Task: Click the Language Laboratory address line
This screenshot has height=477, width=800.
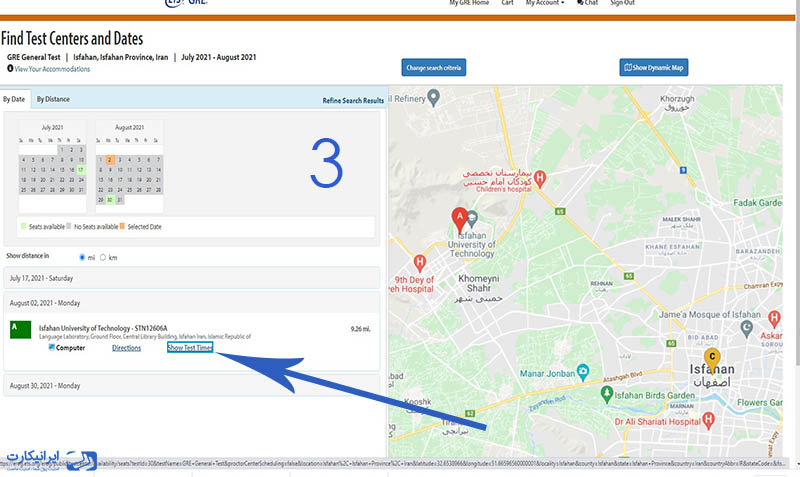Action: pos(145,337)
